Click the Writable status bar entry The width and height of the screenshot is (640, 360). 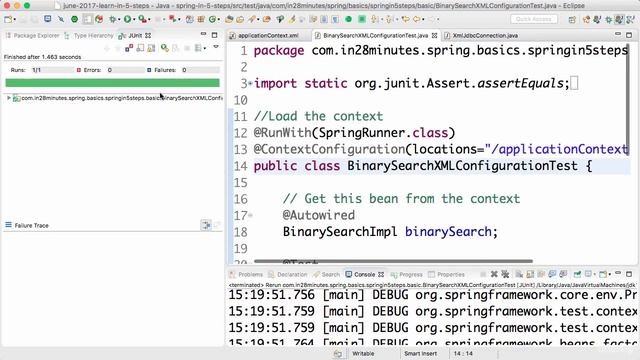363,353
